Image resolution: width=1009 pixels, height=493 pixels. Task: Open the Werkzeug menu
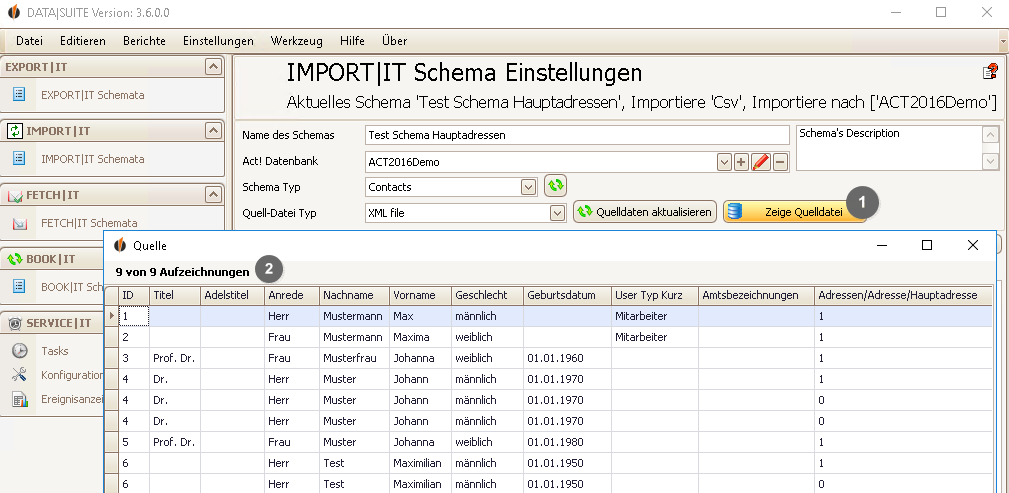tap(297, 41)
